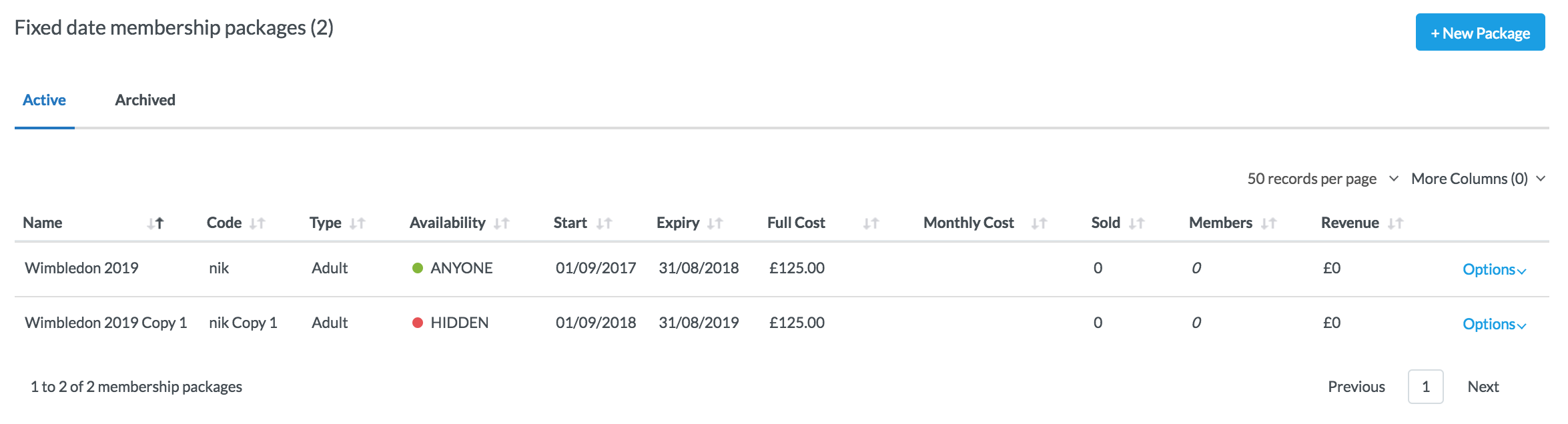Click the Expiry column sort icon
Screen dimensions: 1568x424
(715, 224)
